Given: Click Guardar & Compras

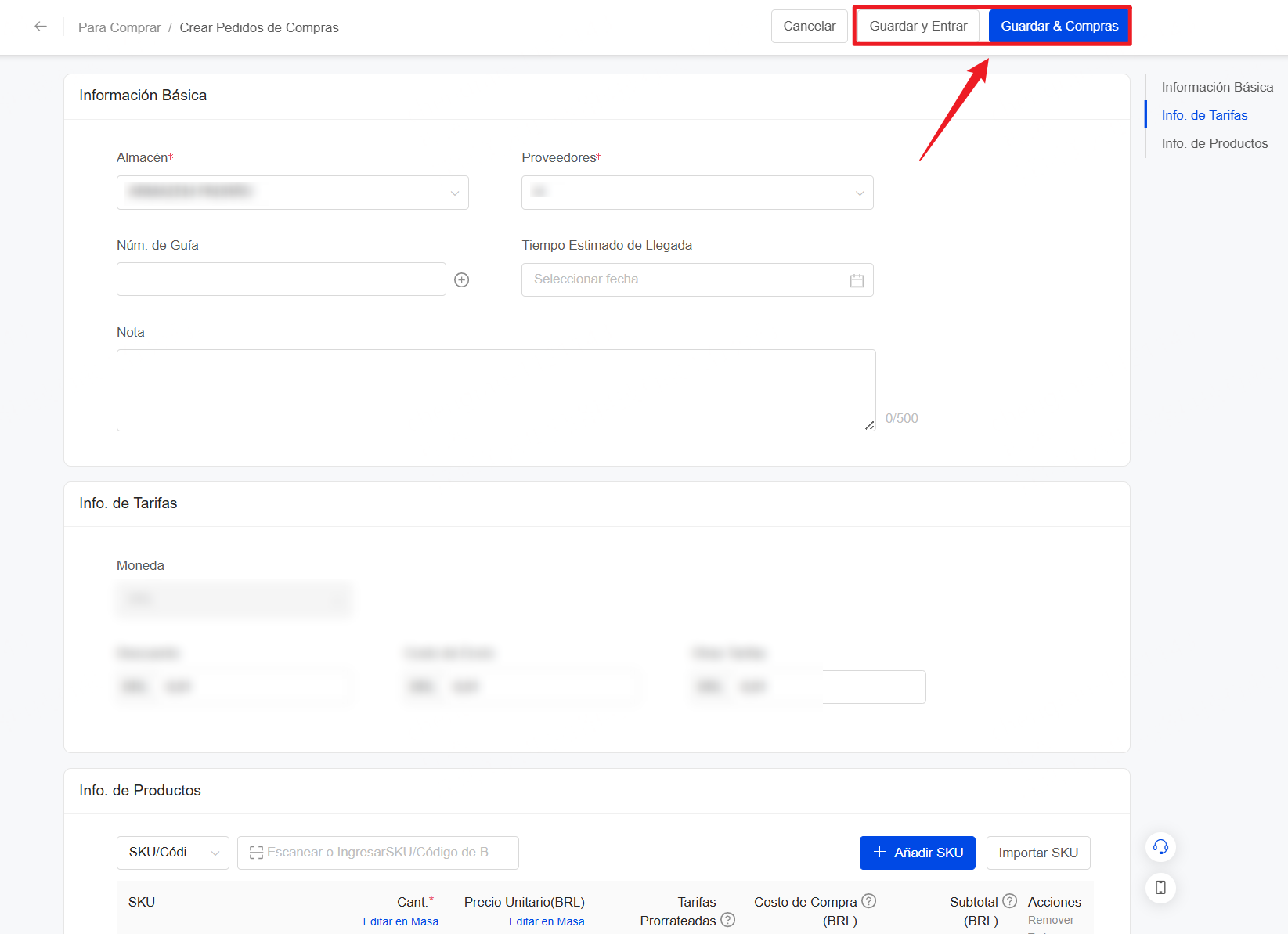Looking at the screenshot, I should (x=1059, y=26).
